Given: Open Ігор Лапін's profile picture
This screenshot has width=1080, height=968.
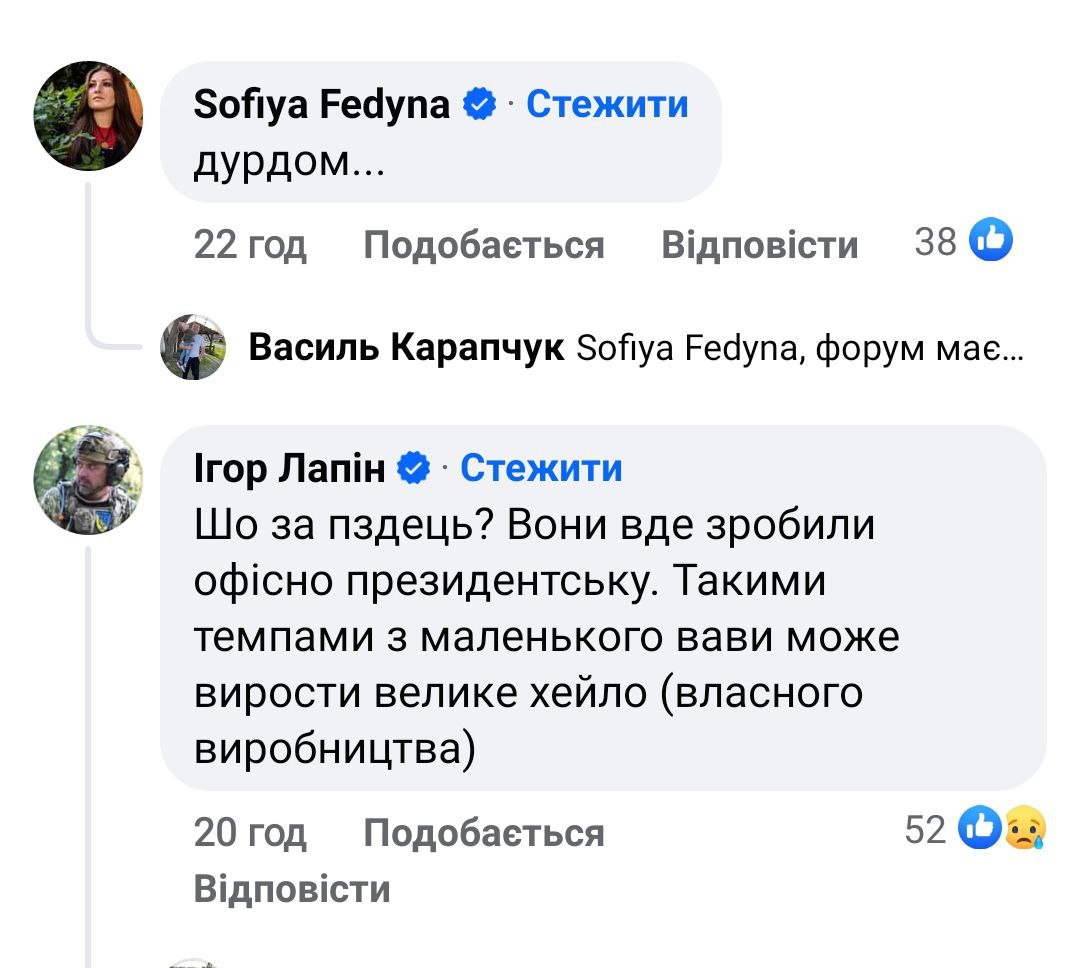Looking at the screenshot, I should 89,480.
